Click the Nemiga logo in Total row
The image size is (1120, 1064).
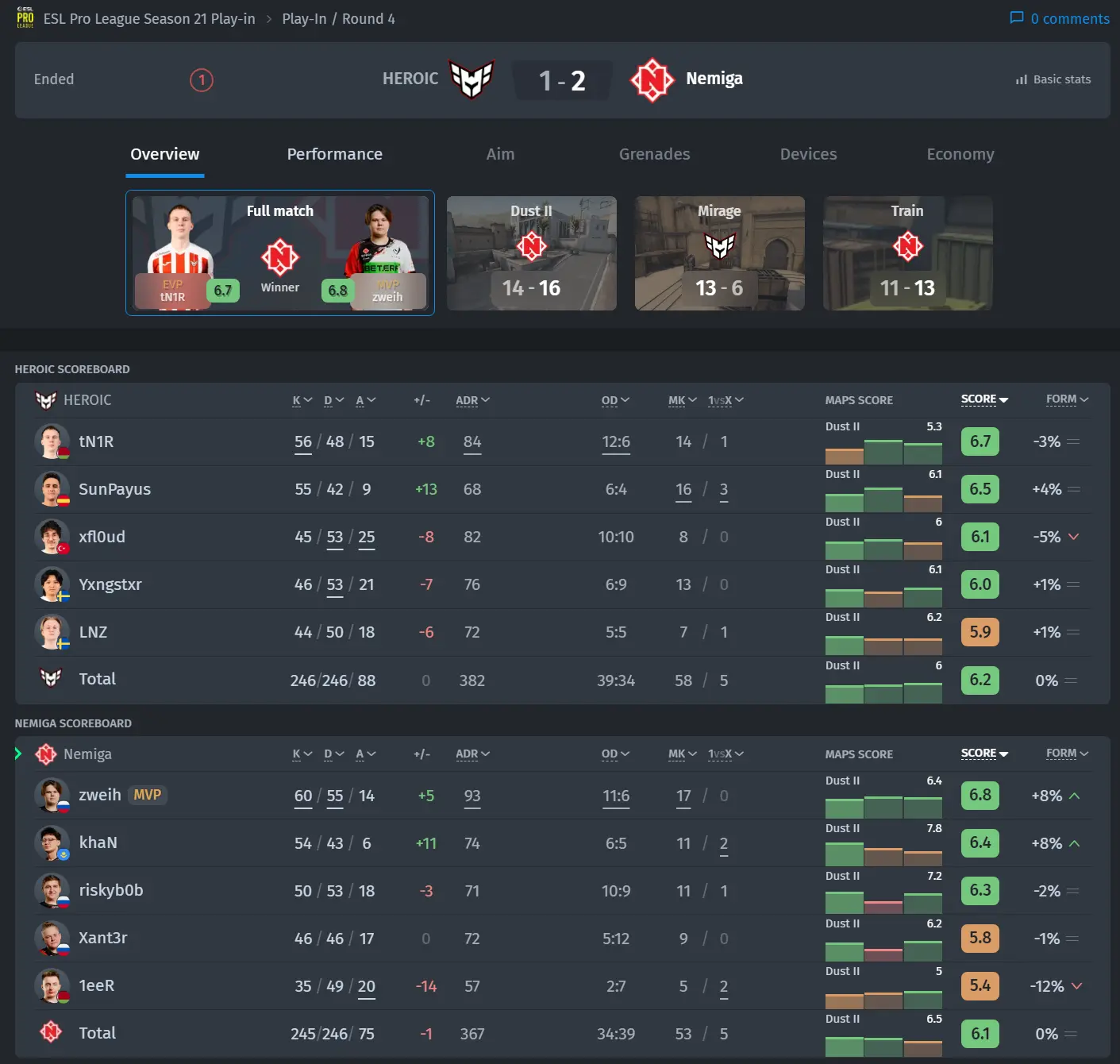[51, 1031]
